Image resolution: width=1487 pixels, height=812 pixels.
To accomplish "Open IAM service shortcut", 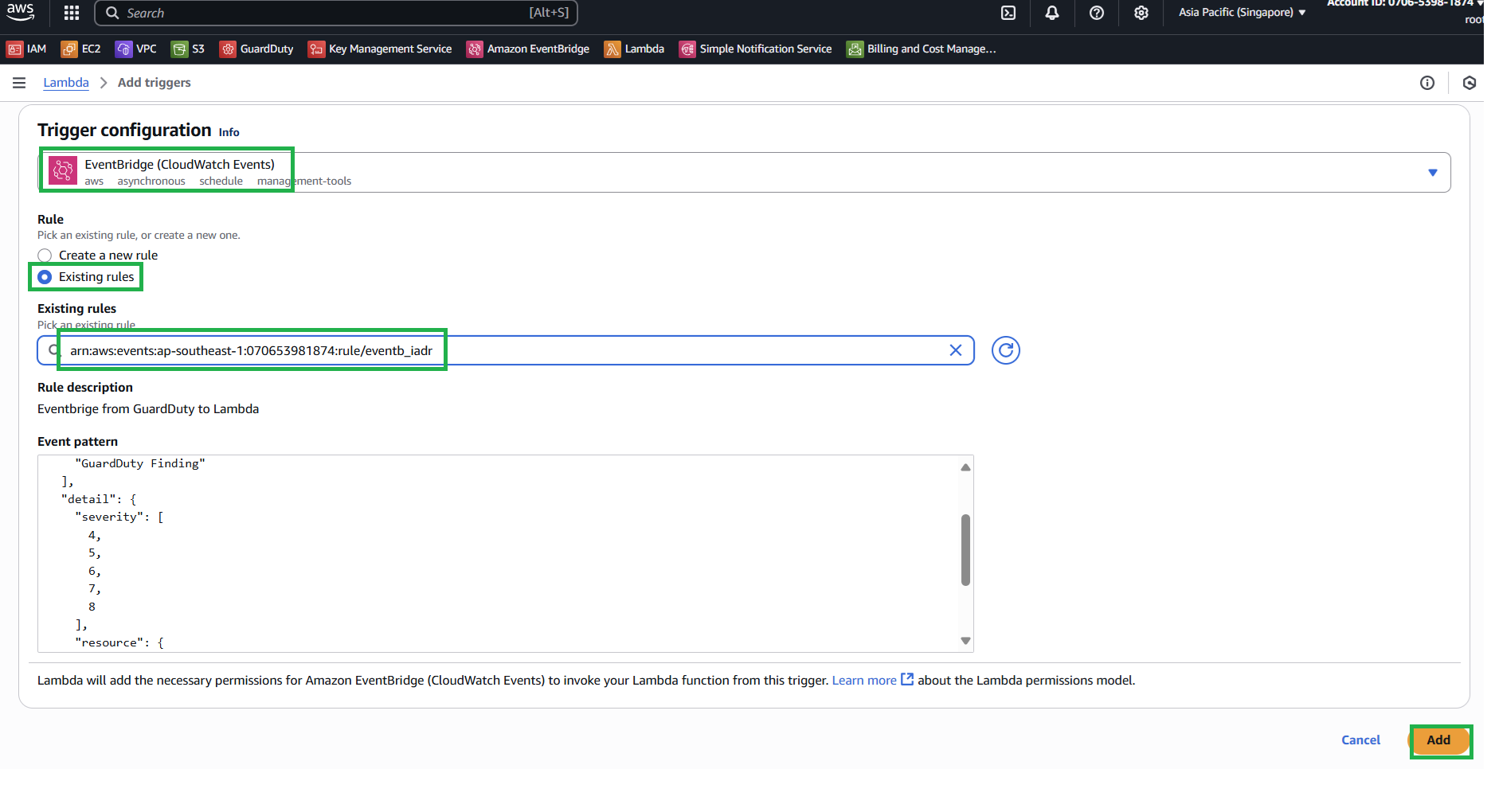I will point(26,49).
